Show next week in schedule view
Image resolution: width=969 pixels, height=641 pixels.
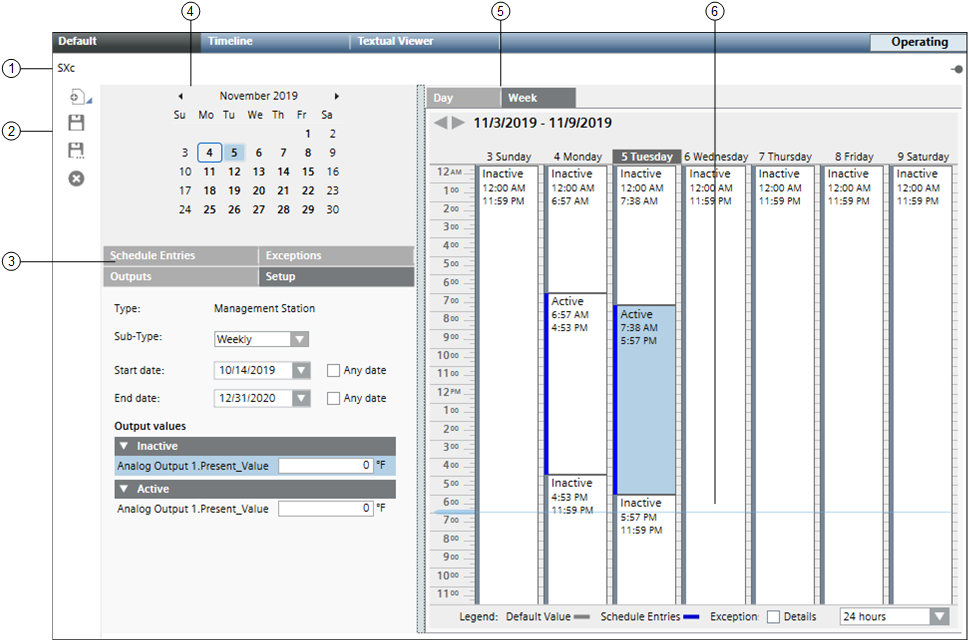tap(458, 123)
